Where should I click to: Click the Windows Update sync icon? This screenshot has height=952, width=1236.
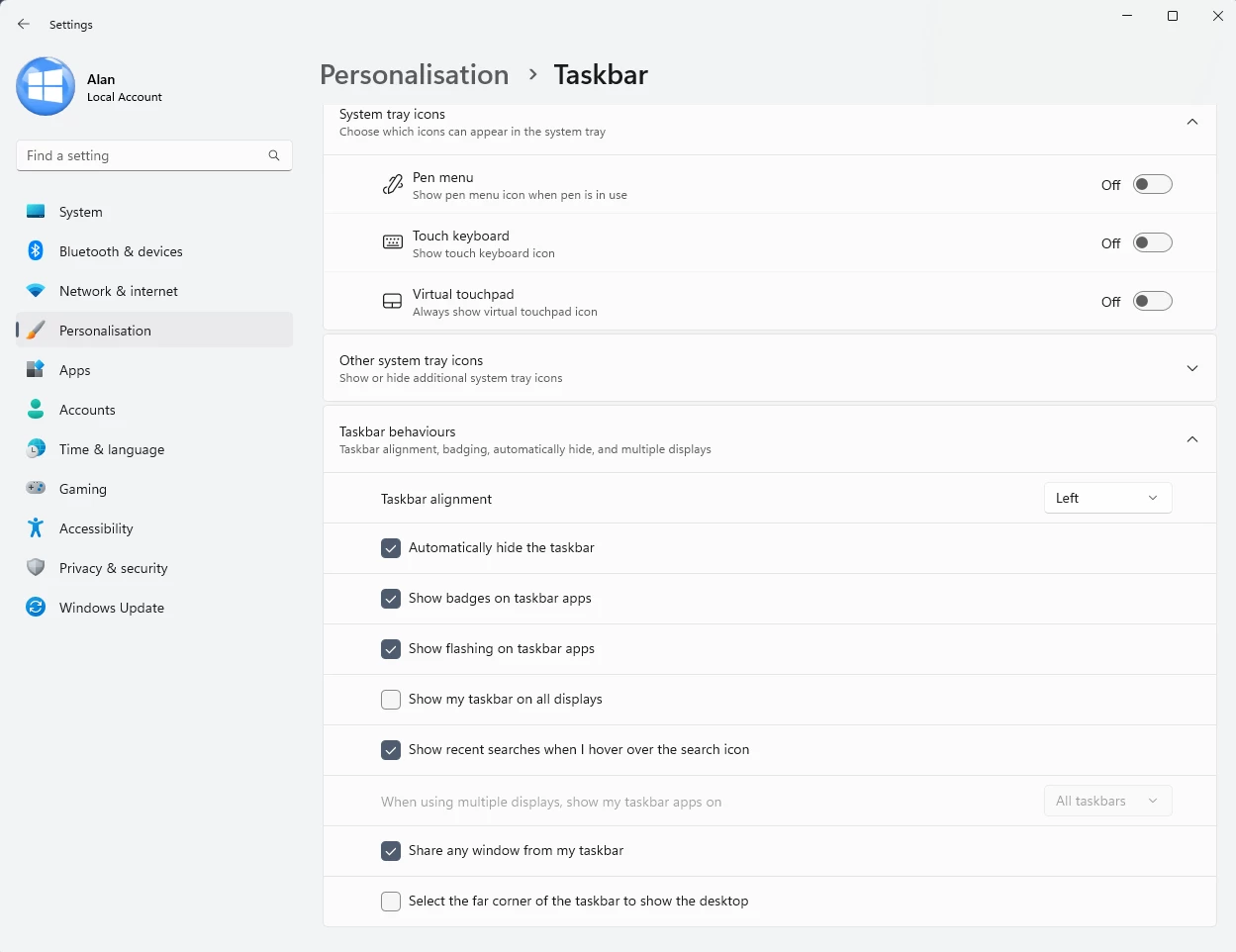click(36, 608)
